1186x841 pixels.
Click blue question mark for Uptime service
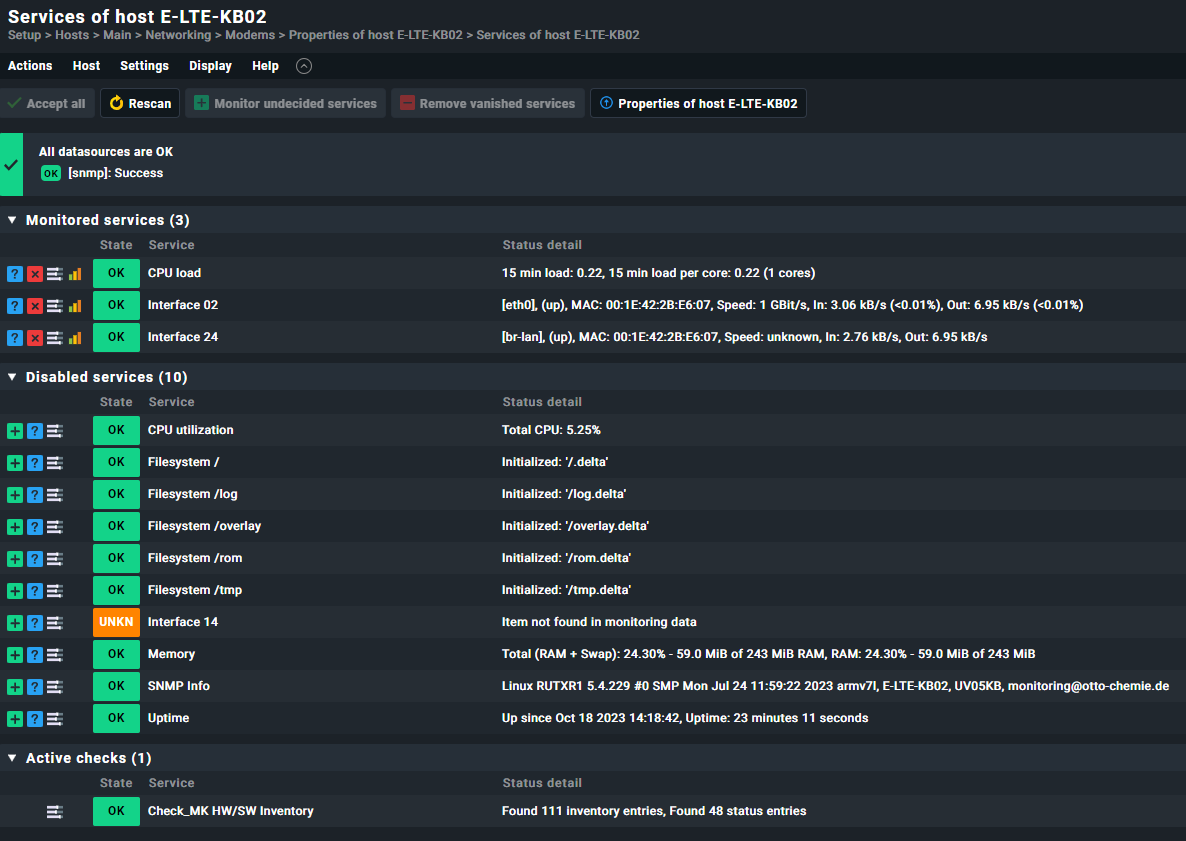35,718
